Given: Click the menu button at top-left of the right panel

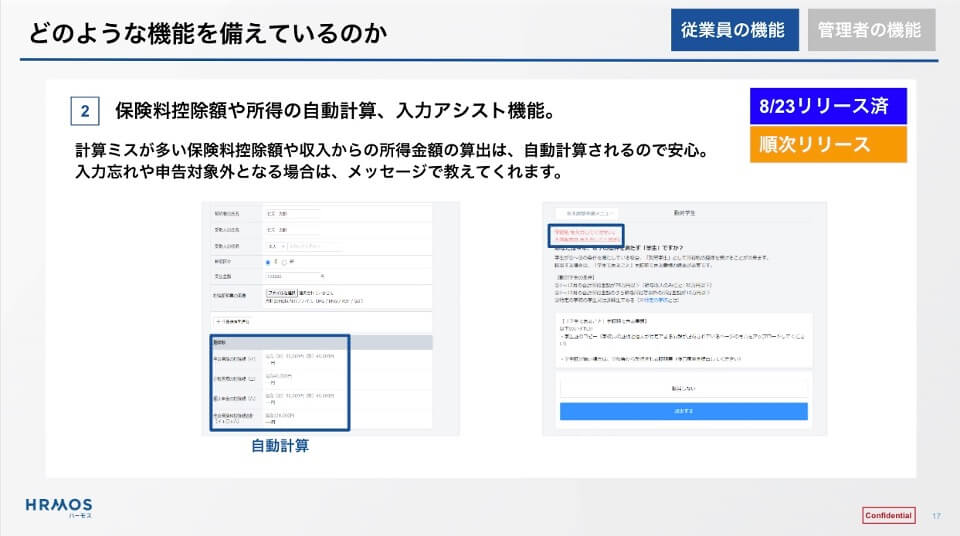Looking at the screenshot, I should (x=587, y=213).
